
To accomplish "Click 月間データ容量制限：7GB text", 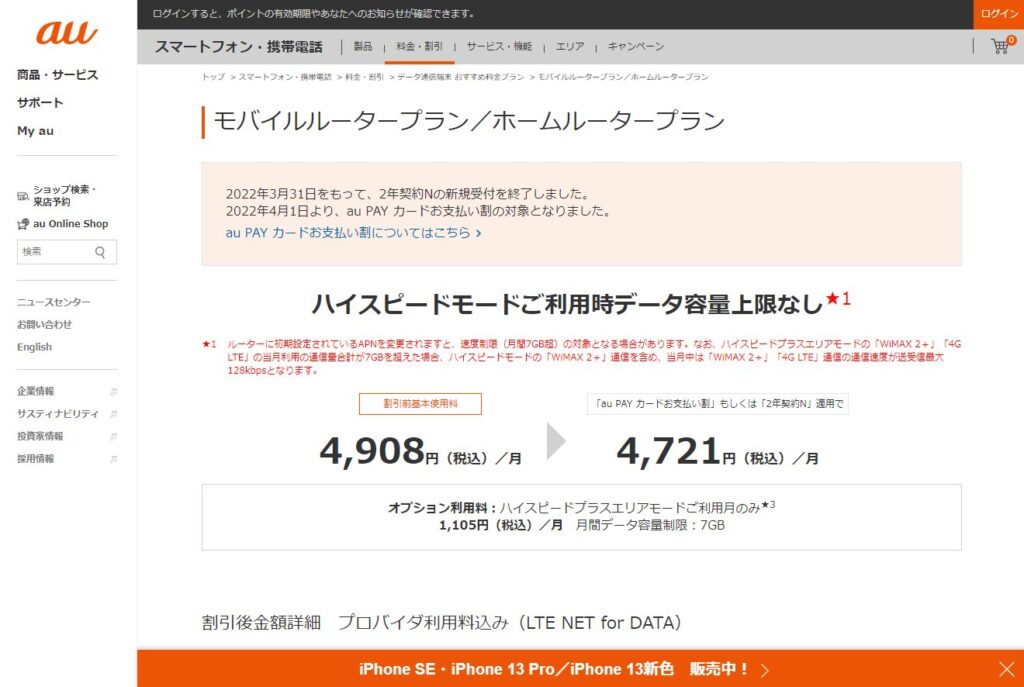I will [x=650, y=525].
